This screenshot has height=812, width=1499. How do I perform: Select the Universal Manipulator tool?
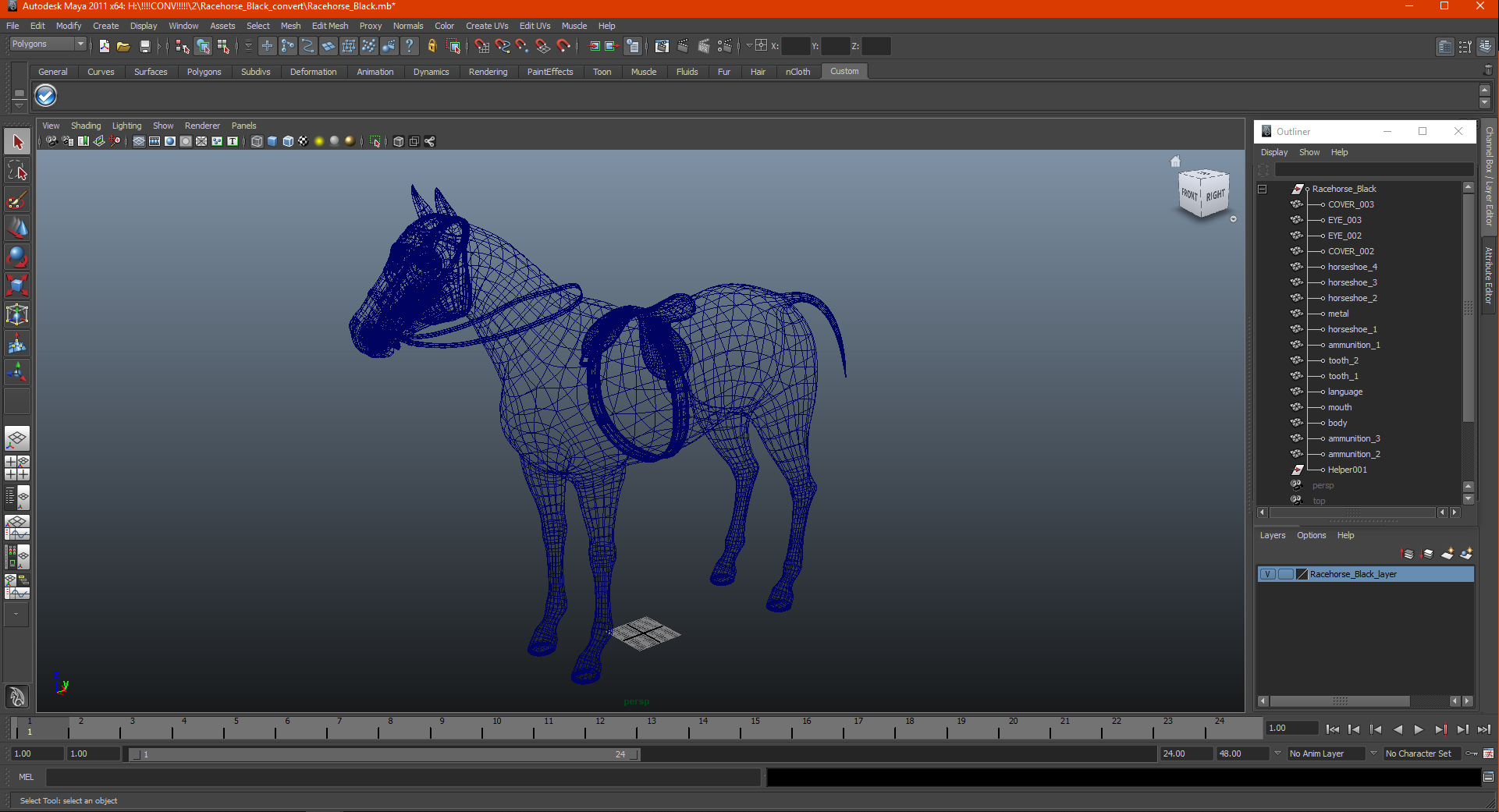pyautogui.click(x=17, y=314)
